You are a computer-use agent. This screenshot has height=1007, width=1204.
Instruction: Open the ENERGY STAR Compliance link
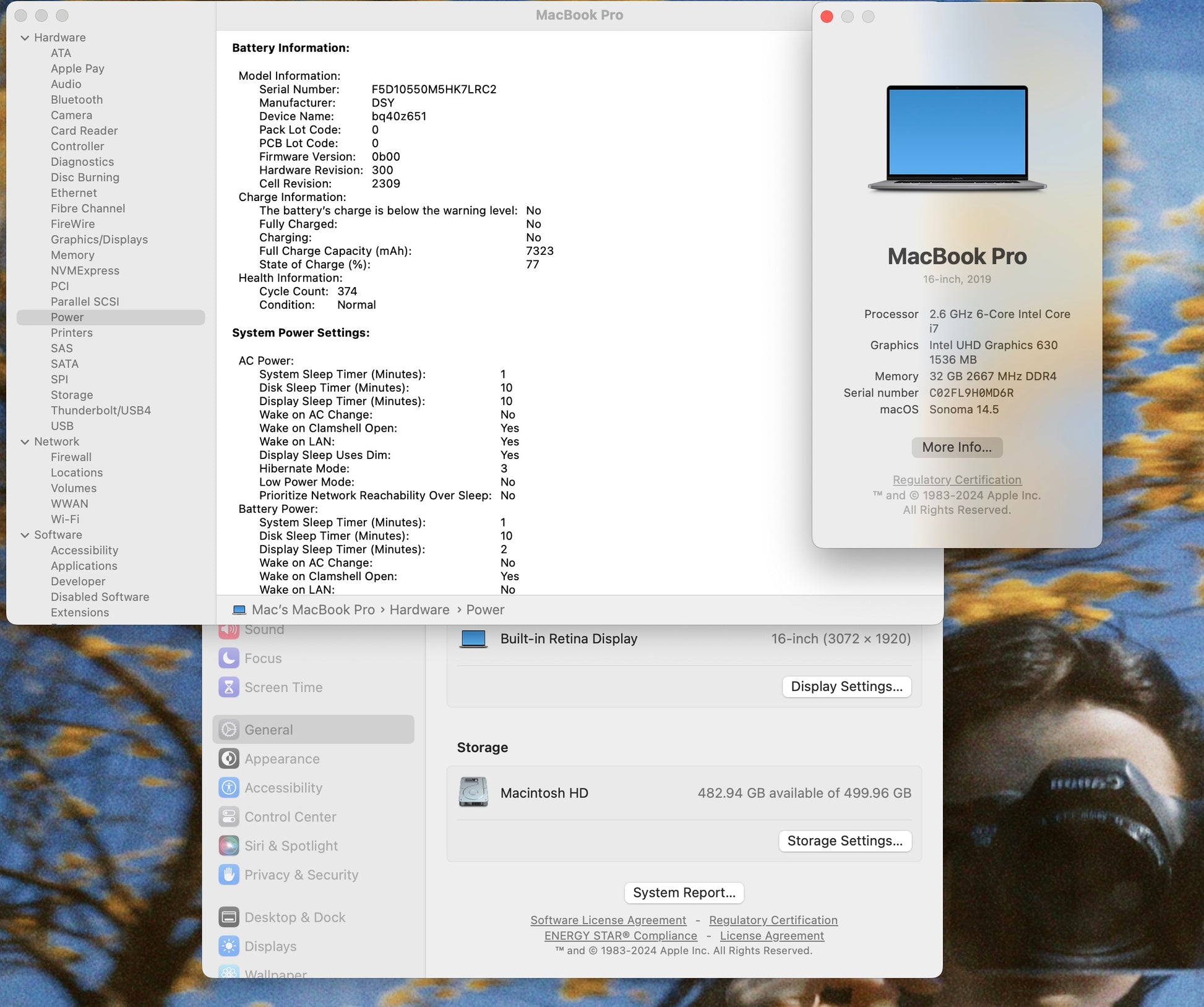[621, 936]
